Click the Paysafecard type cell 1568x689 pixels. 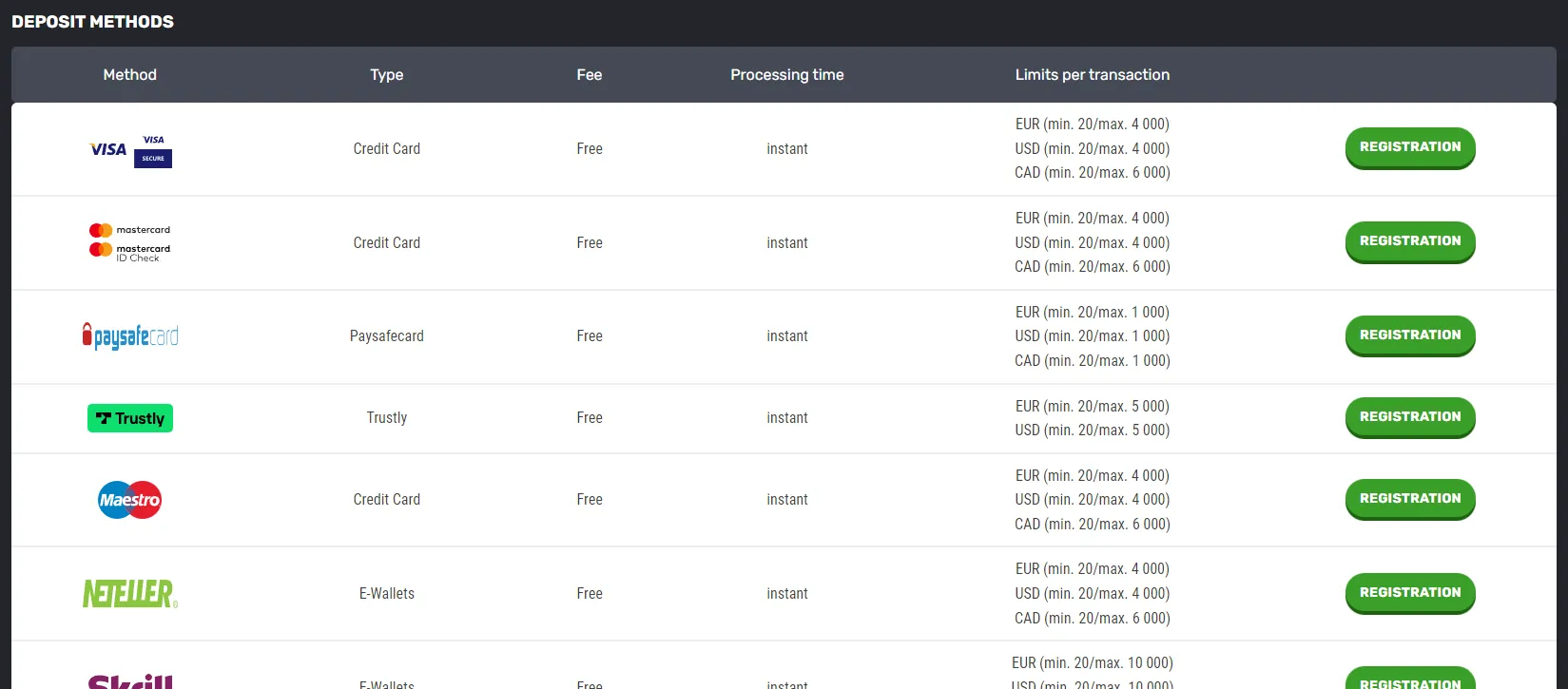pos(387,336)
